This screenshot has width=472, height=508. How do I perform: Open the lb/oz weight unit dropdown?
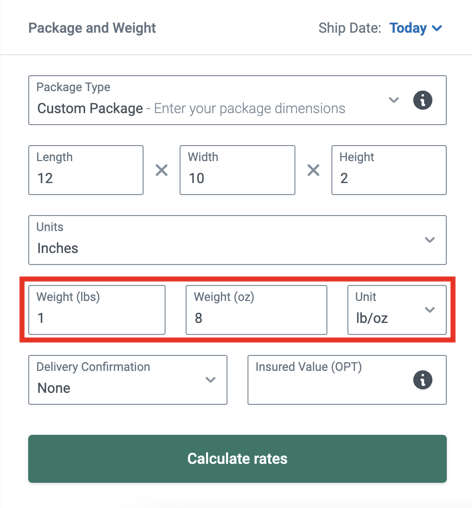click(397, 310)
